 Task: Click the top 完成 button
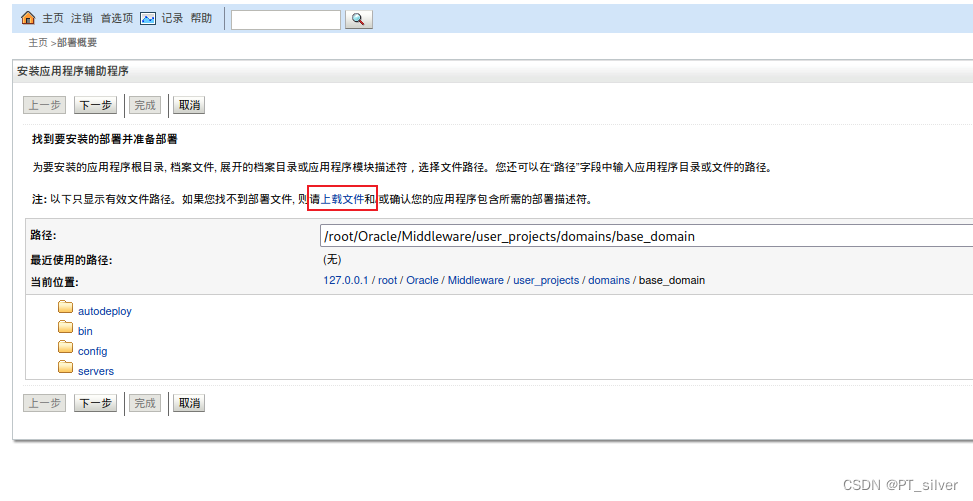[145, 105]
